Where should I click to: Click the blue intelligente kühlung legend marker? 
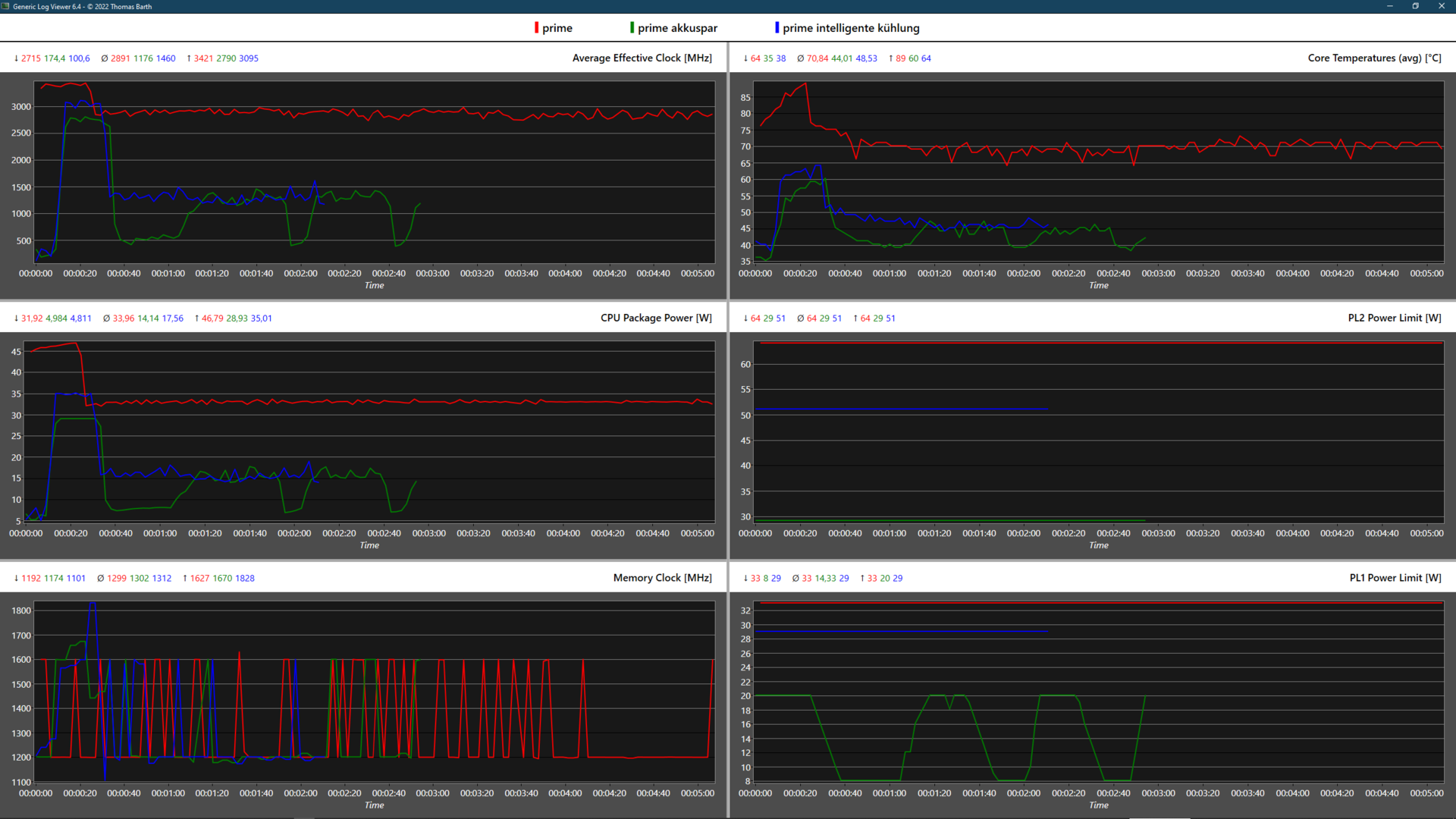(x=777, y=28)
